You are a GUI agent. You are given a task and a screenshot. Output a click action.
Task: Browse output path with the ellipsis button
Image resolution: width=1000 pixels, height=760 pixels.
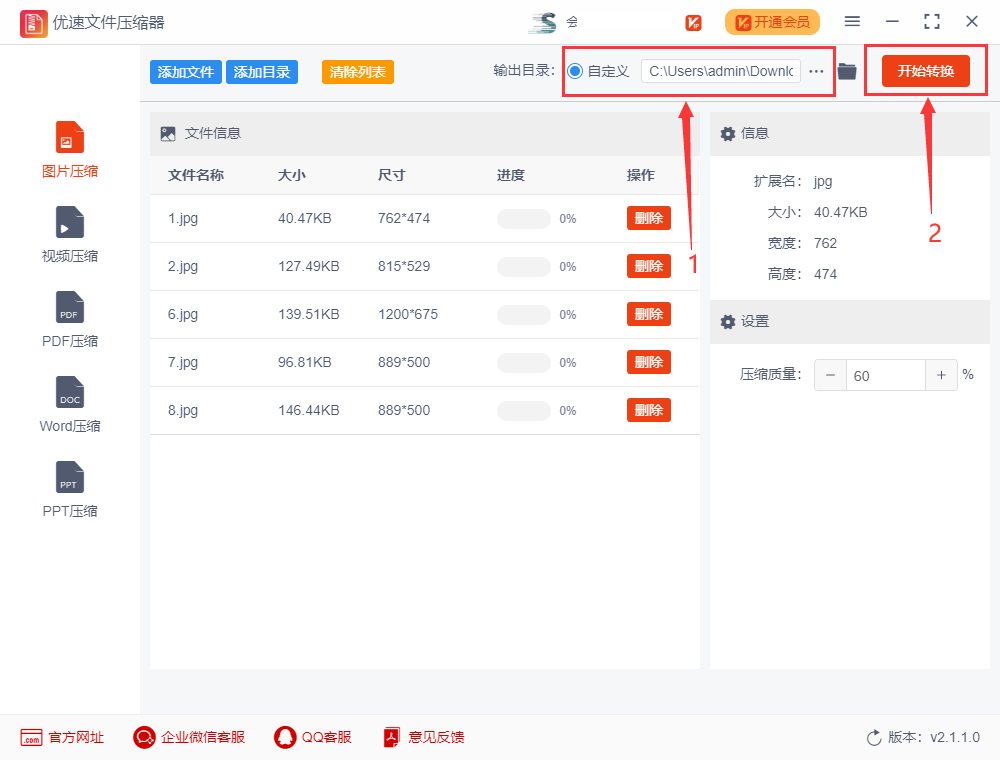(816, 71)
